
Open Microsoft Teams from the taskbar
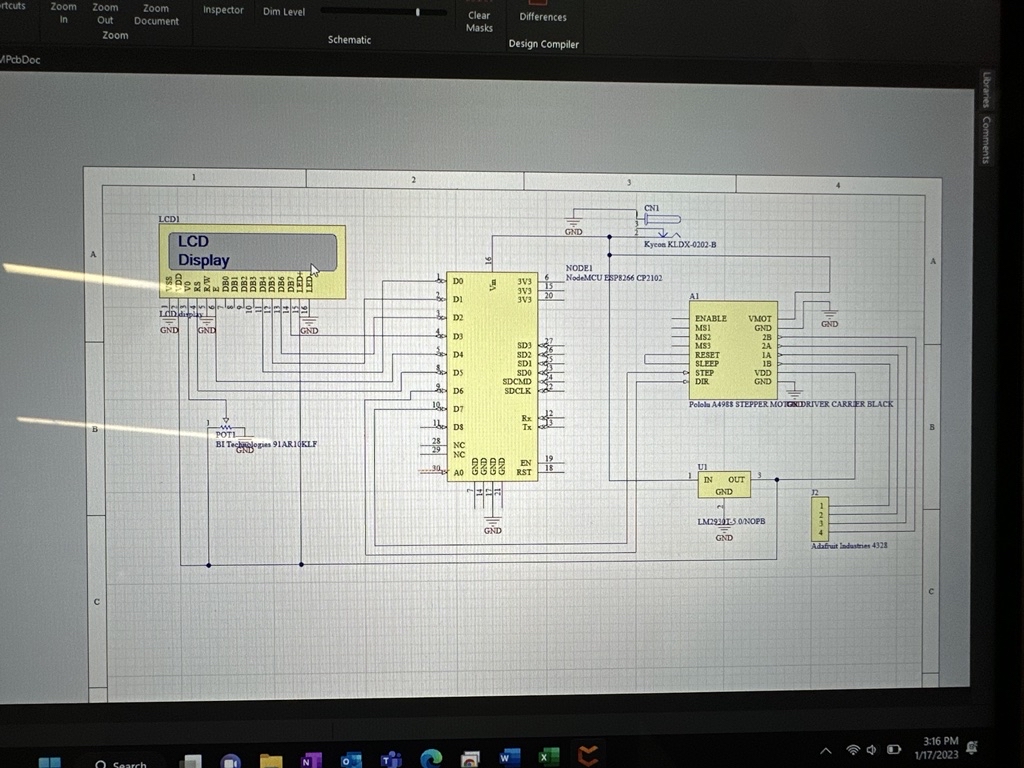[x=390, y=759]
